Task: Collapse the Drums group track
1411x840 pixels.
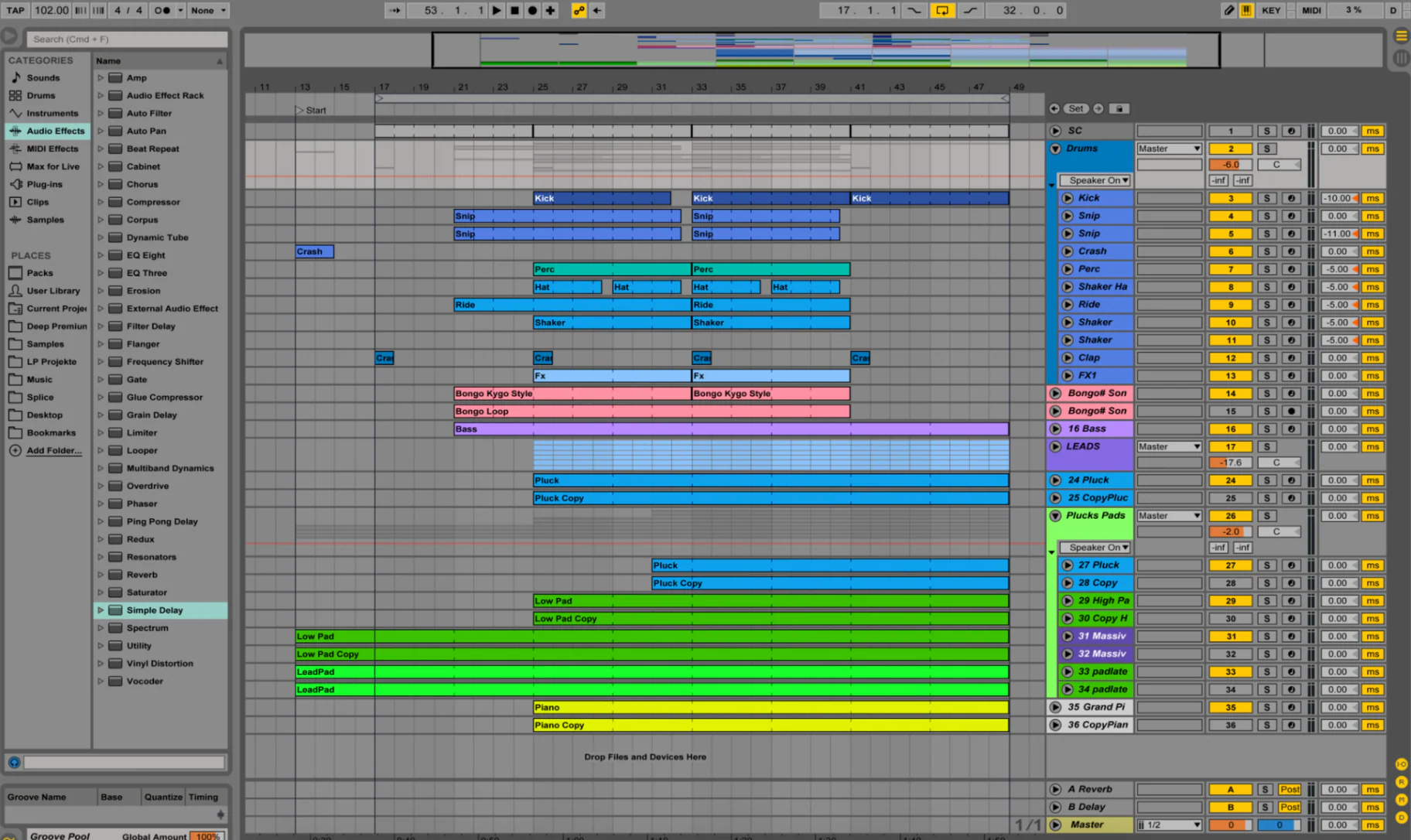Action: point(1055,149)
